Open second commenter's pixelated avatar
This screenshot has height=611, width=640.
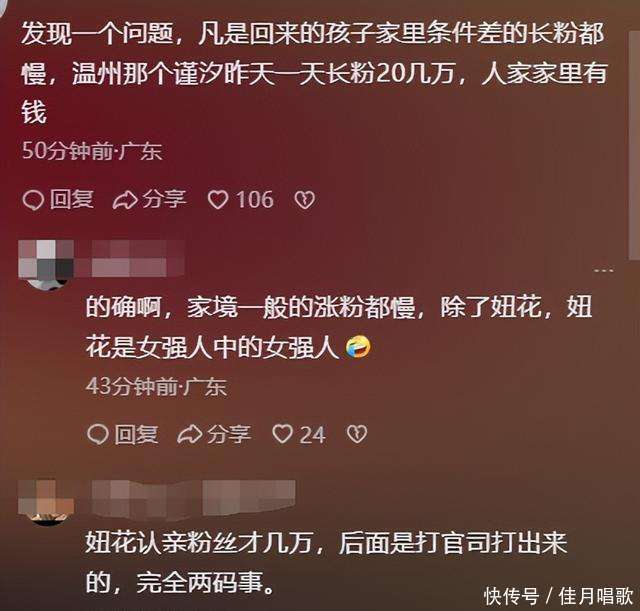(x=46, y=265)
